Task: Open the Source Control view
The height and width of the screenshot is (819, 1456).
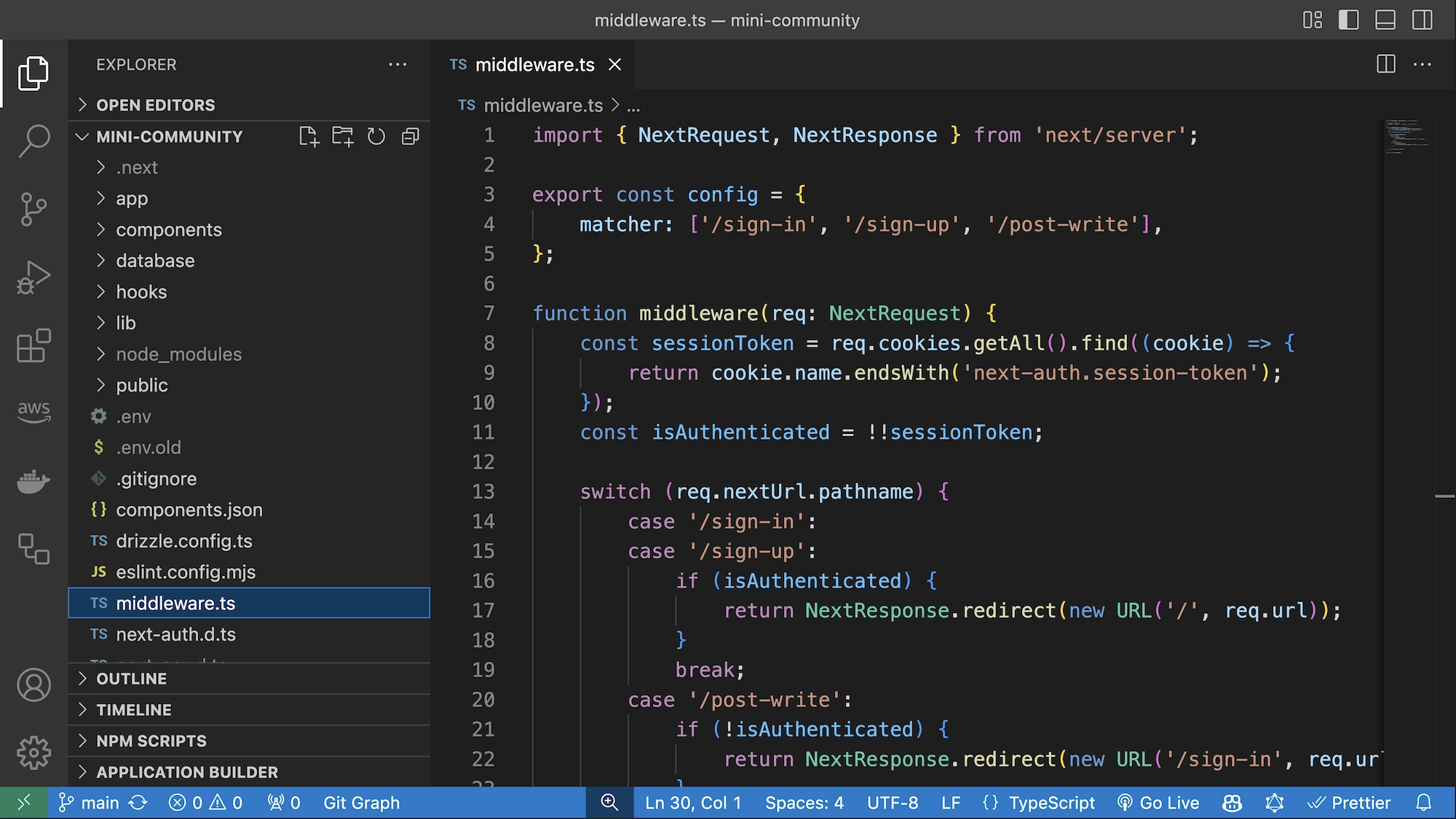Action: coord(33,209)
